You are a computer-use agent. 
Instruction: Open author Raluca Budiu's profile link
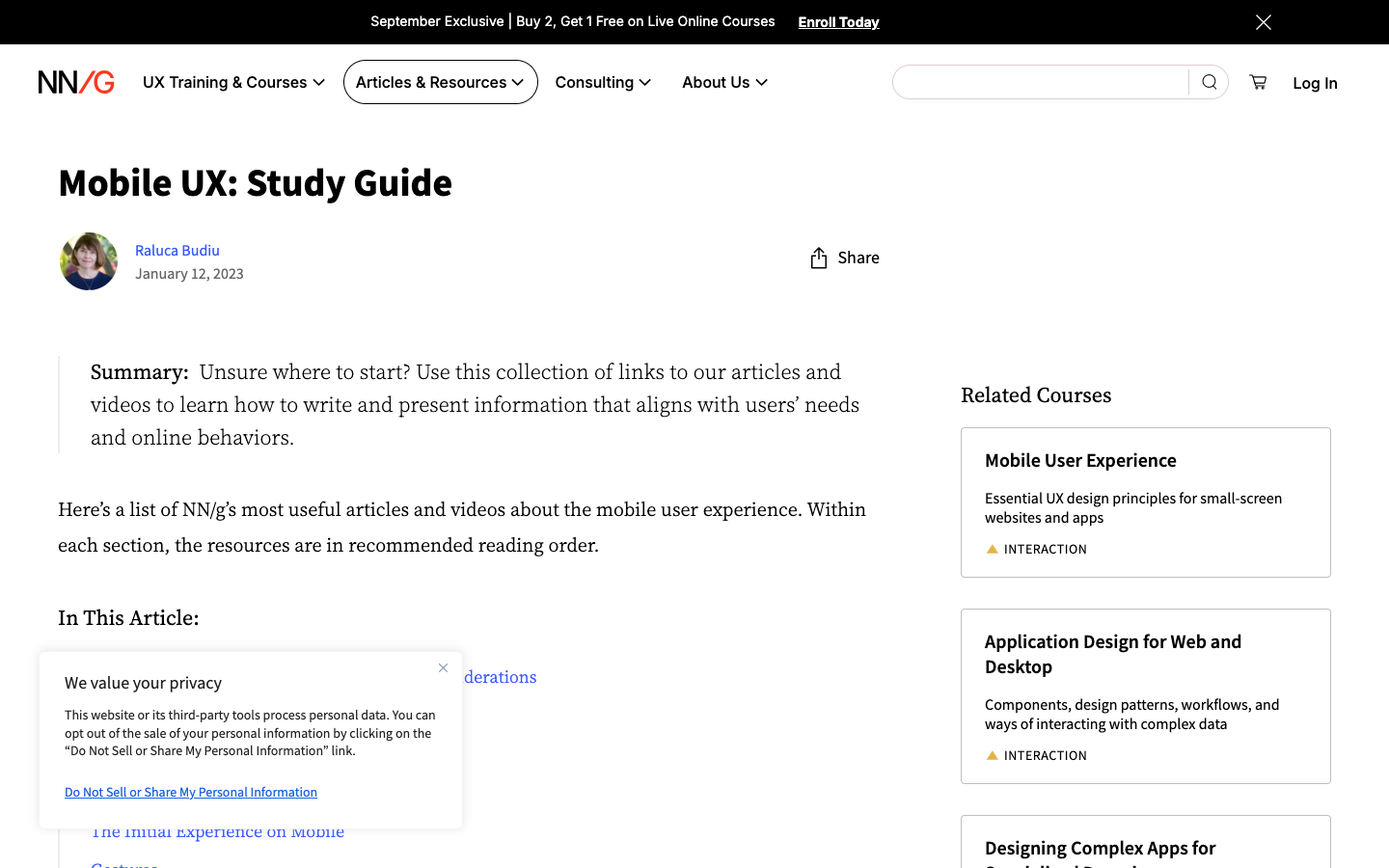(177, 250)
